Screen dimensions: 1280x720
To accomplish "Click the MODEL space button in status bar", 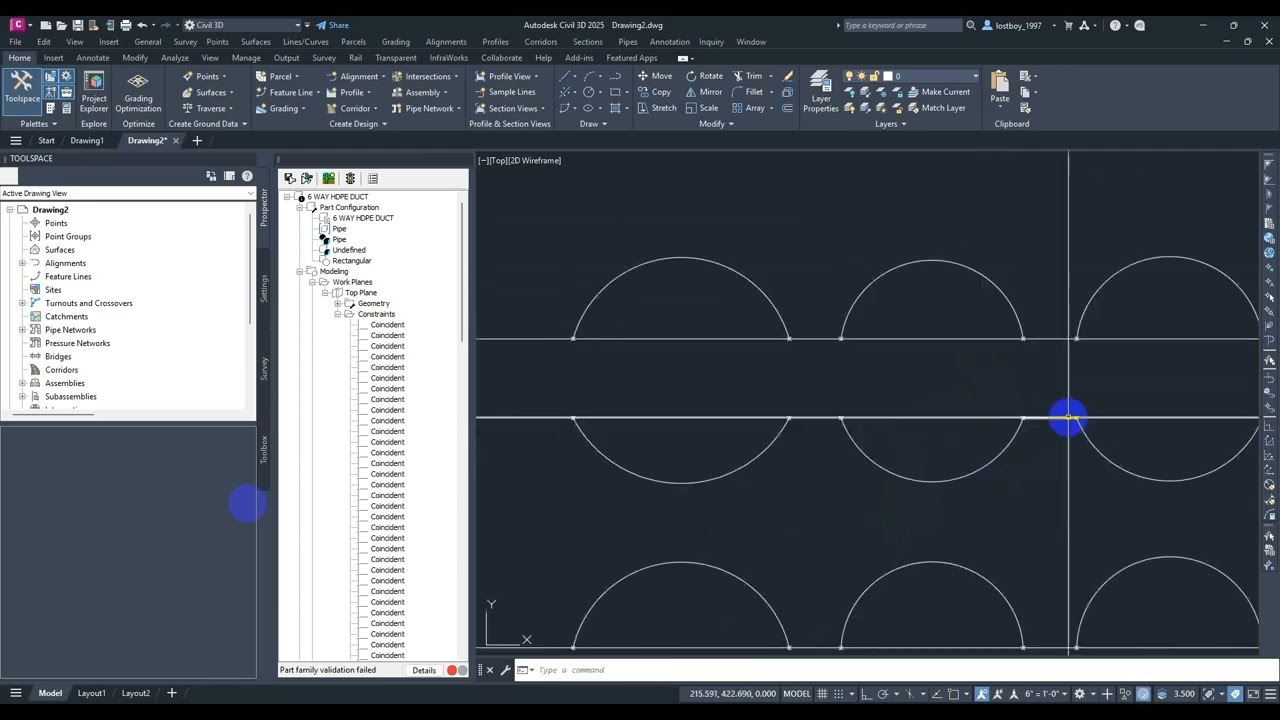I will [x=796, y=694].
